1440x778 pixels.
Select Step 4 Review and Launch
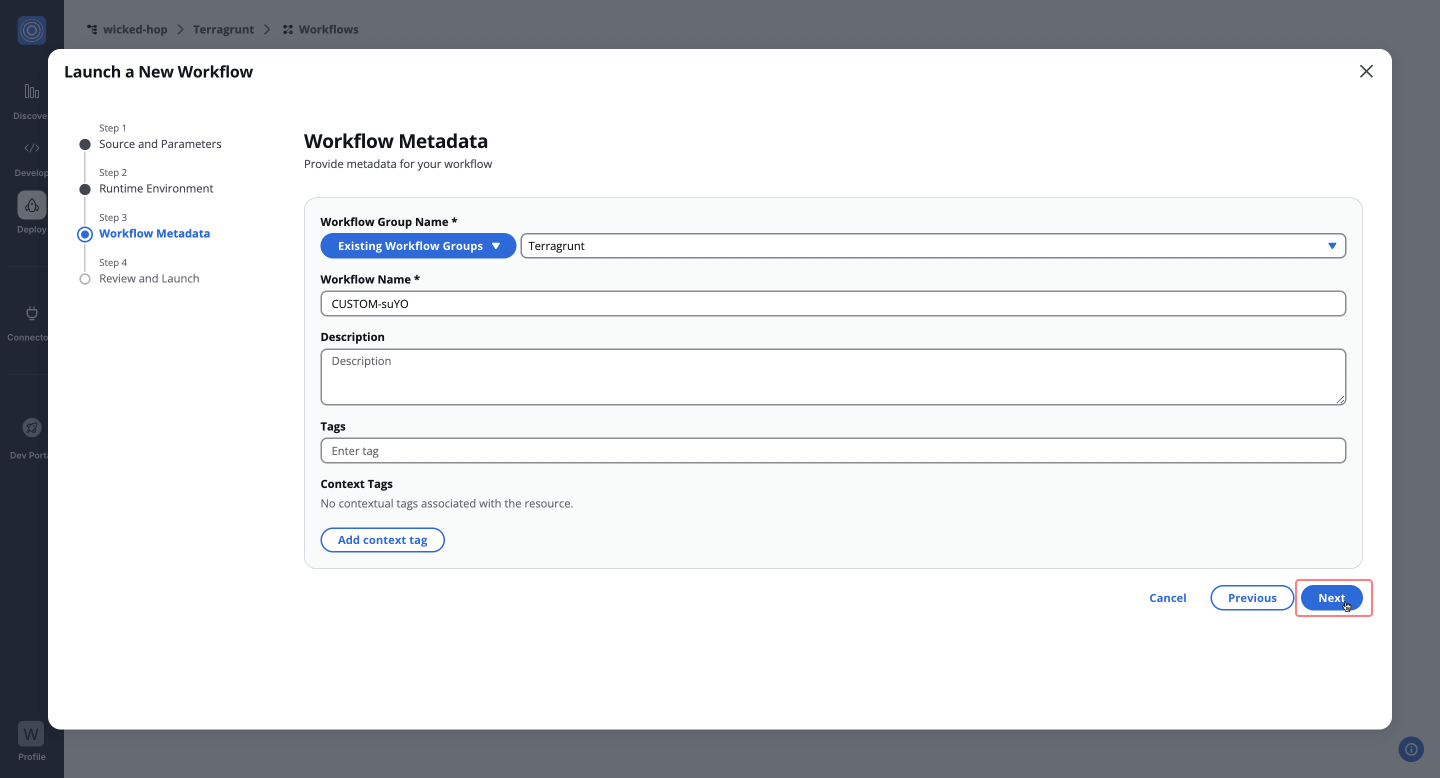pos(149,279)
